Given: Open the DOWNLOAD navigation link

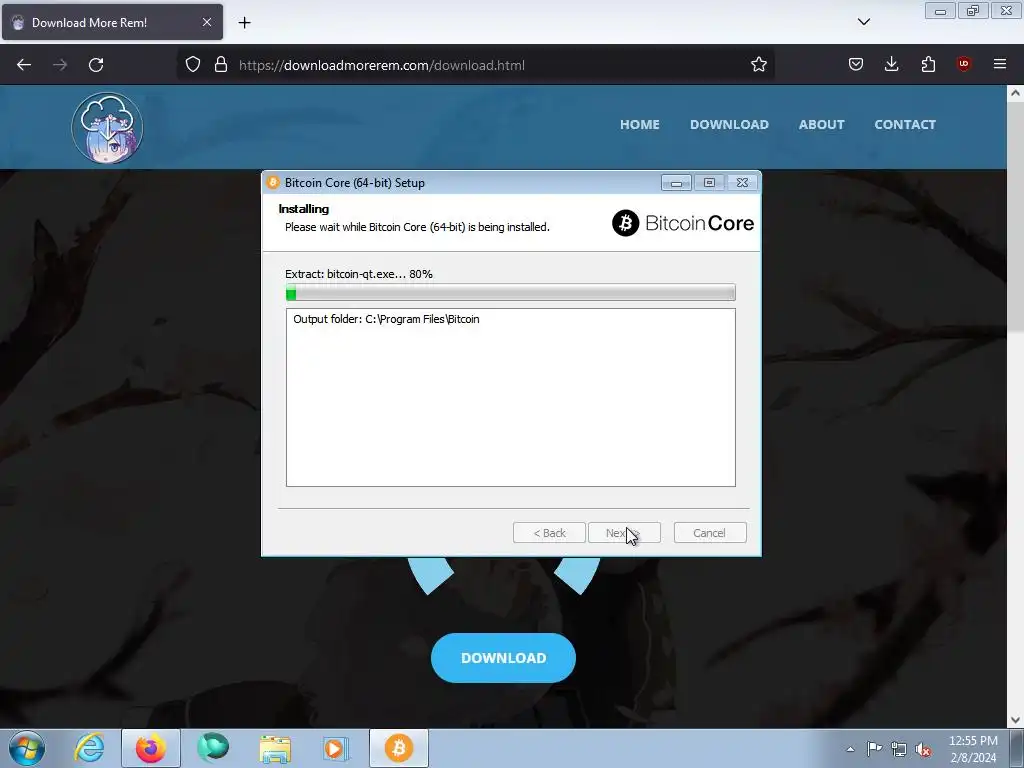Looking at the screenshot, I should point(729,124).
